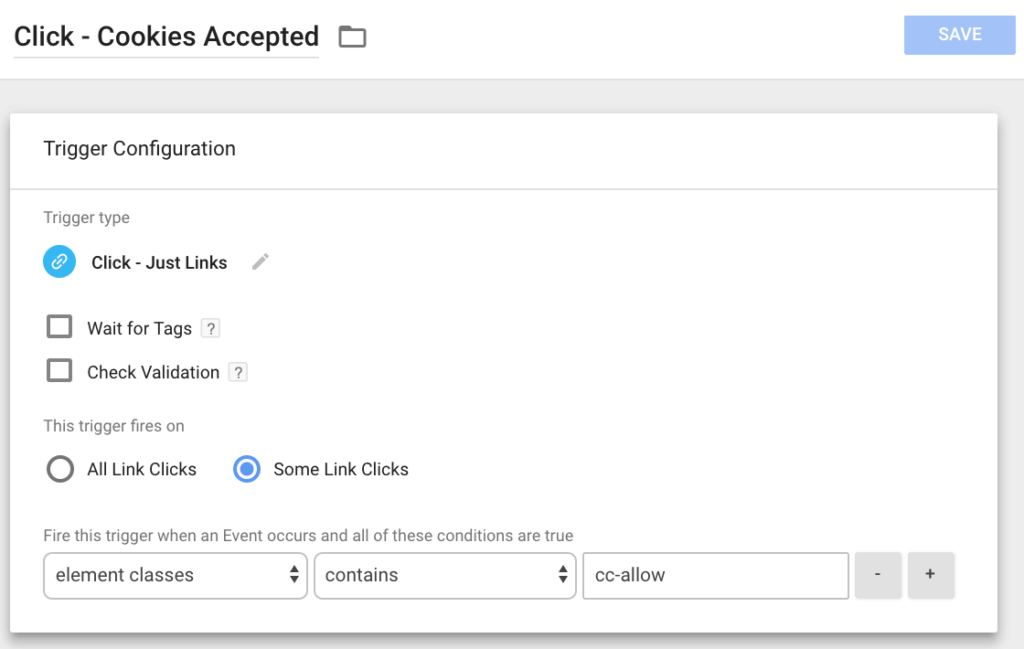Enable the Wait for Tags checkbox

(x=59, y=326)
